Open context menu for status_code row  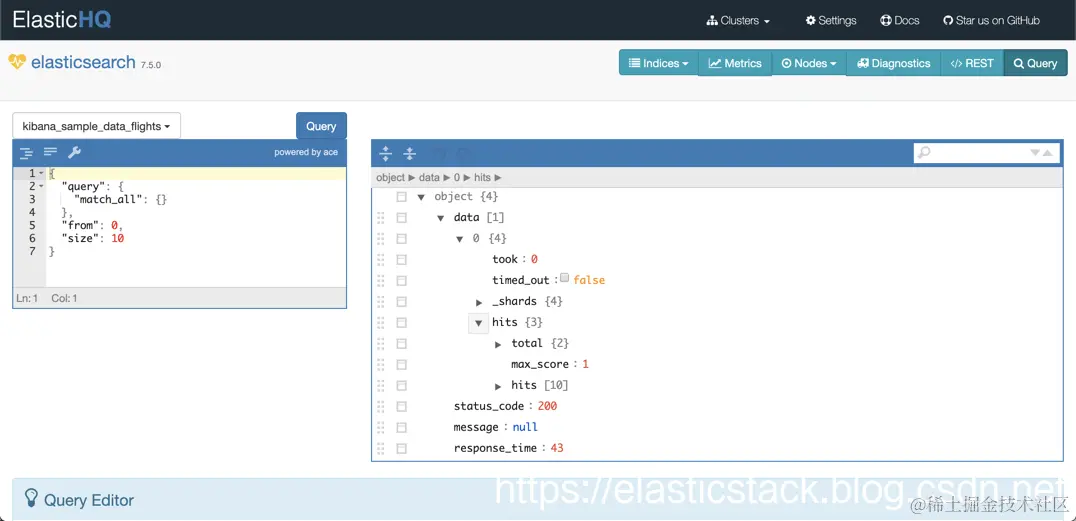coord(401,406)
